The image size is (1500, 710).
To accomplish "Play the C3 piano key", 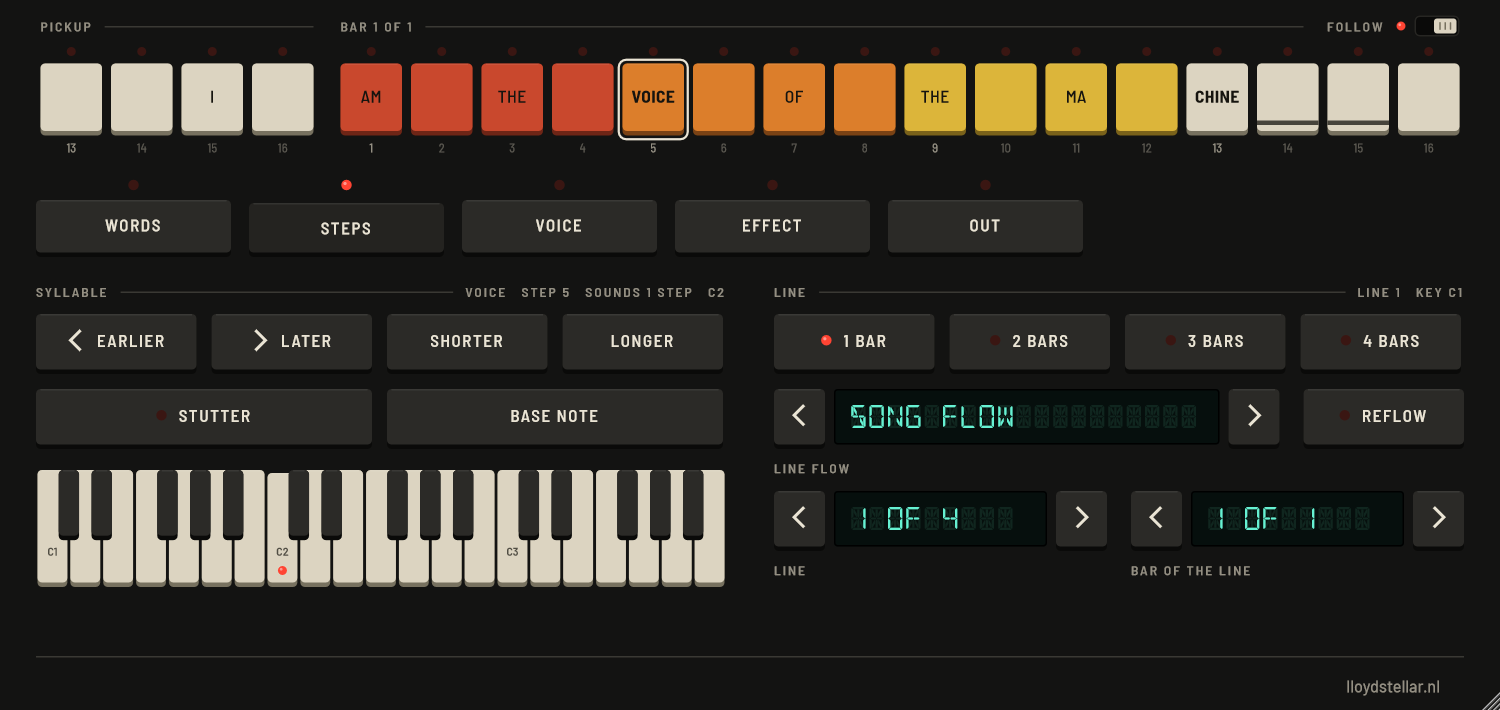I will 513,562.
